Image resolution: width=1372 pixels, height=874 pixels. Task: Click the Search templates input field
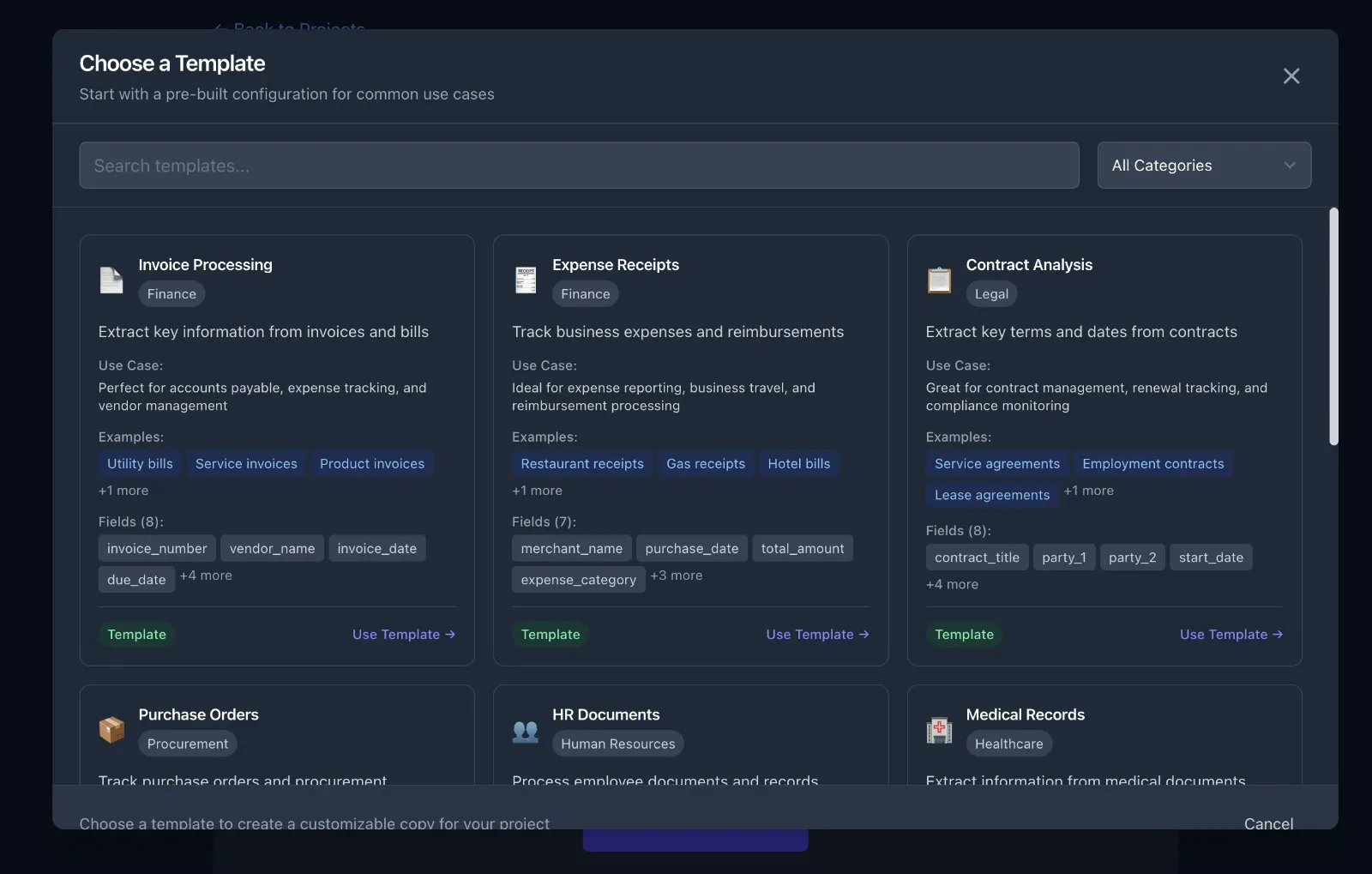579,166
